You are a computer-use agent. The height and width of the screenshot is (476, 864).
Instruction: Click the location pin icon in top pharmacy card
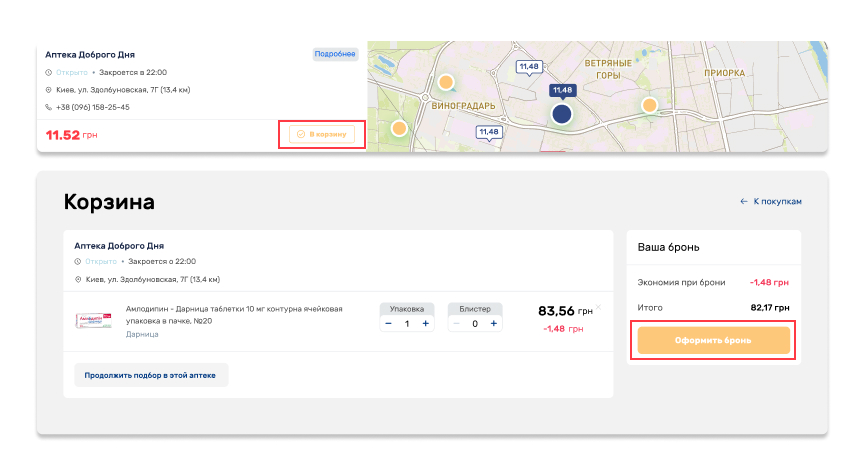(48, 90)
